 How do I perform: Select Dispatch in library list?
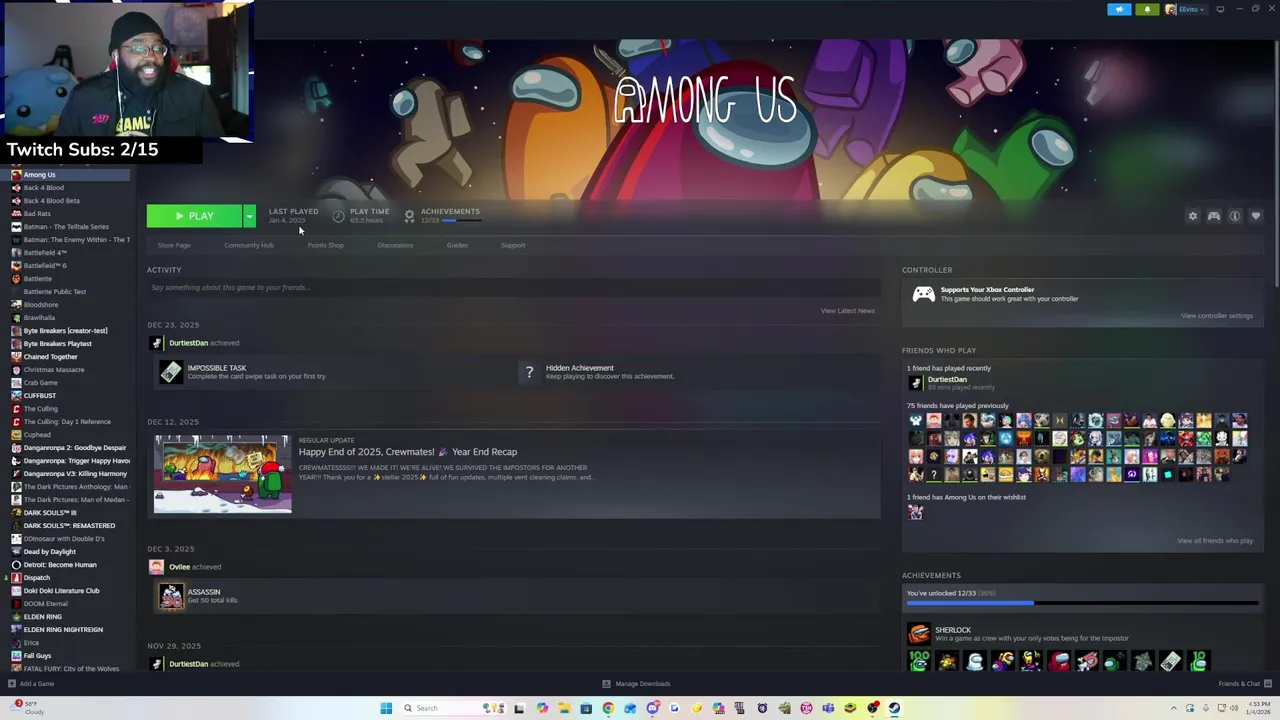(x=37, y=578)
